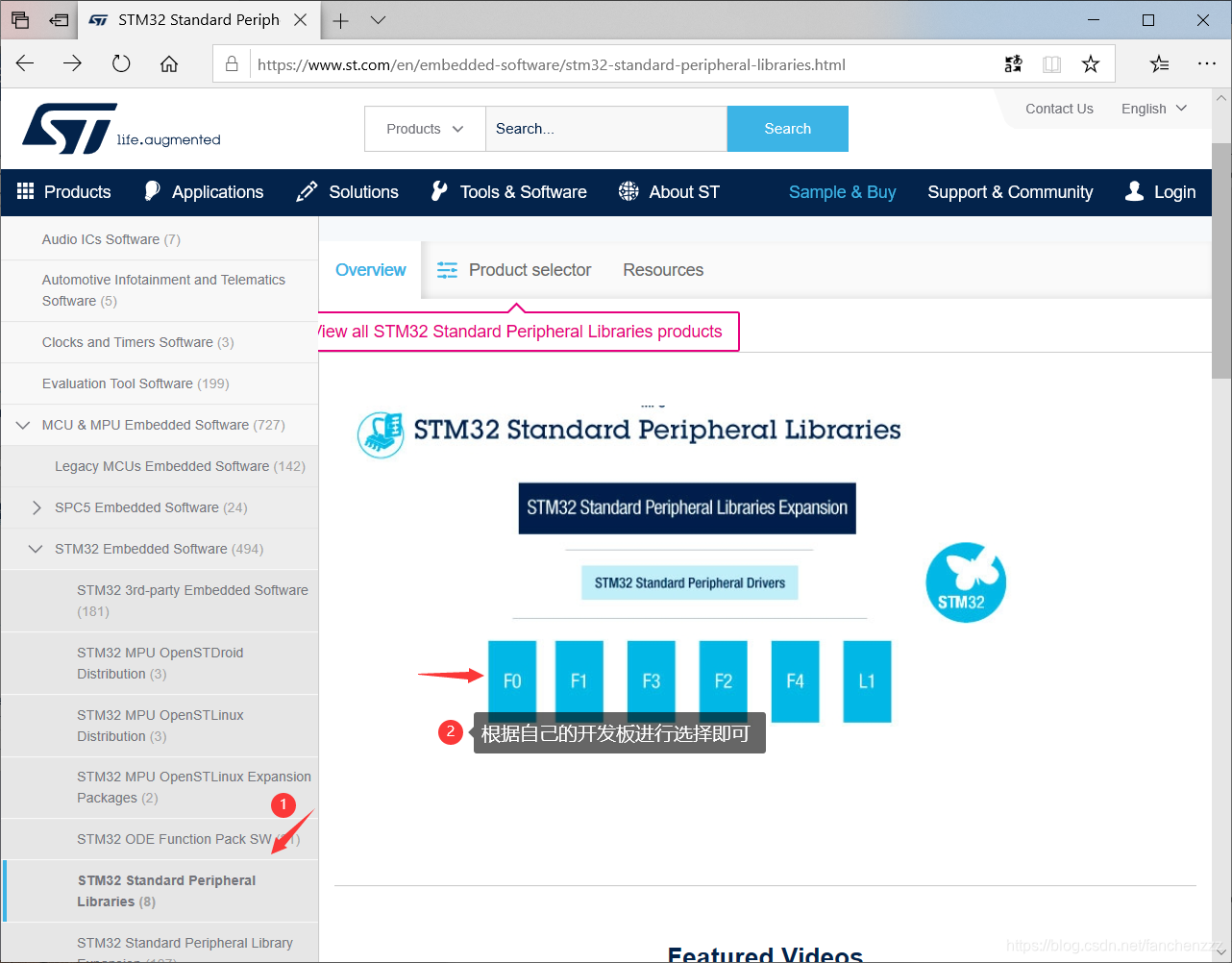
Task: Select the F1 series block
Action: point(579,681)
